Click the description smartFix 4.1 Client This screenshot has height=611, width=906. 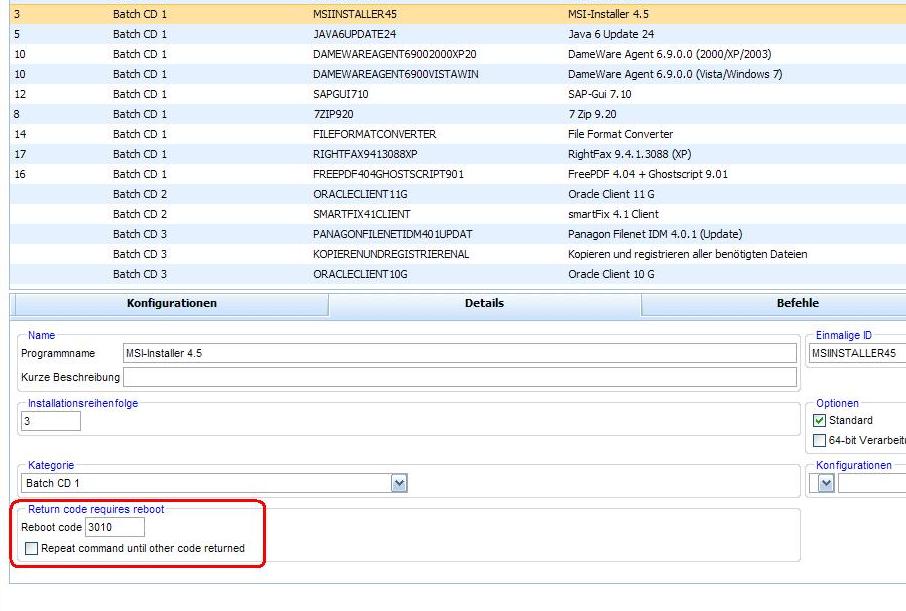(x=613, y=214)
